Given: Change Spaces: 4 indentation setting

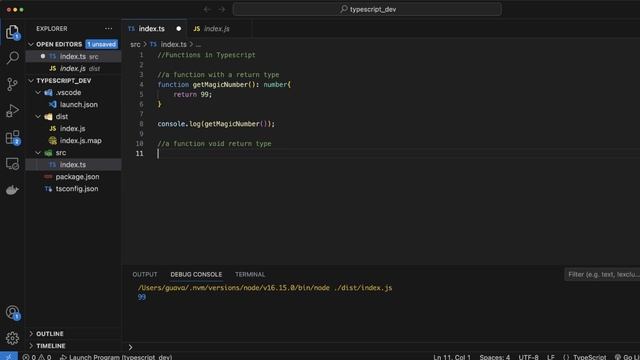Looking at the screenshot, I should (495, 357).
